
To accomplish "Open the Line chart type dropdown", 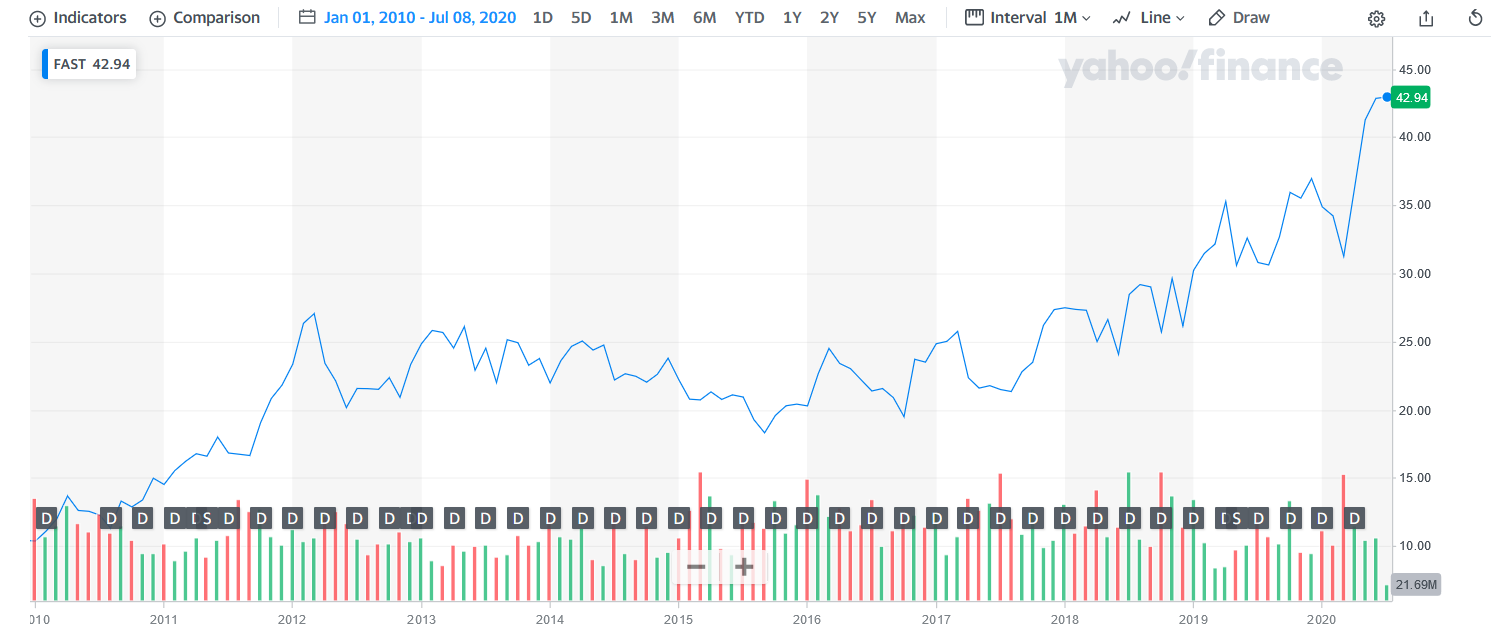I will tap(1149, 18).
